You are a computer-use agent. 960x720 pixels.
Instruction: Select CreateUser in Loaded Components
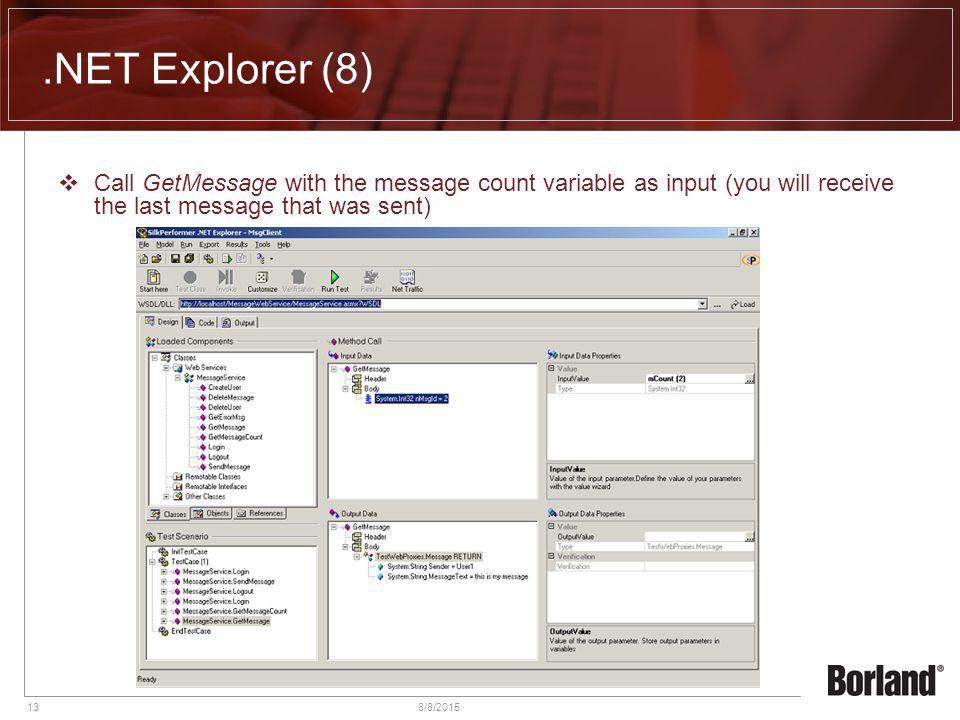point(224,388)
